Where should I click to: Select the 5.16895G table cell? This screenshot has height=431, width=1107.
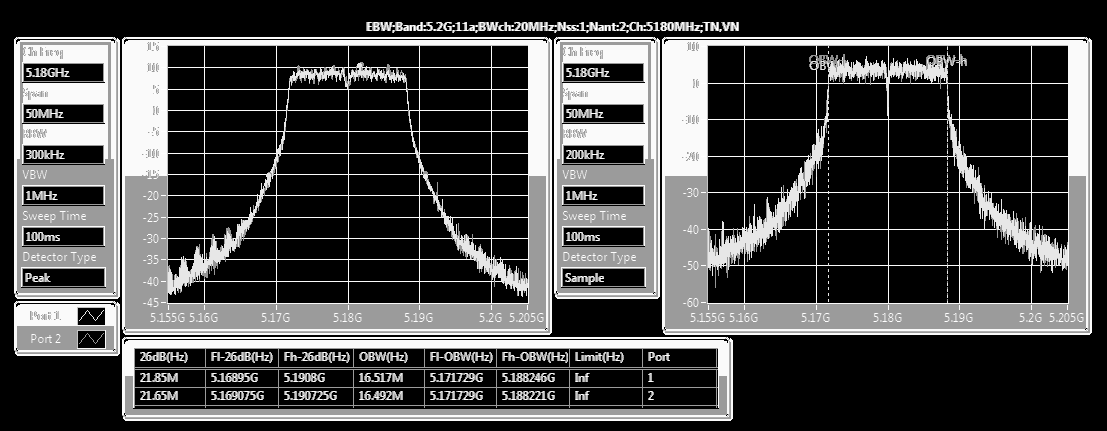242,378
